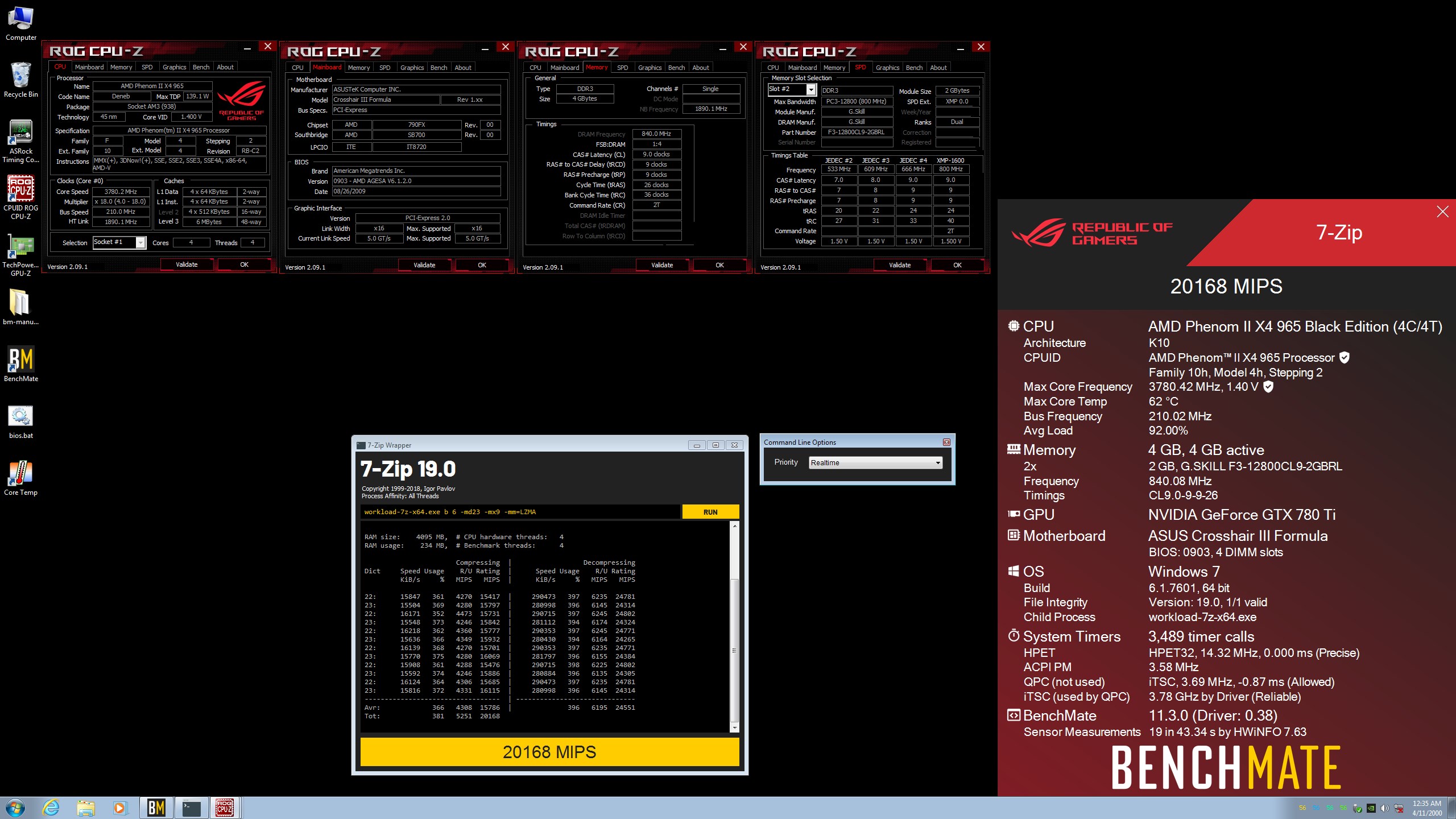Screen dimensions: 1456x819
Task: Switch to Mainboard tab in first CPU-Z window
Action: [89, 67]
